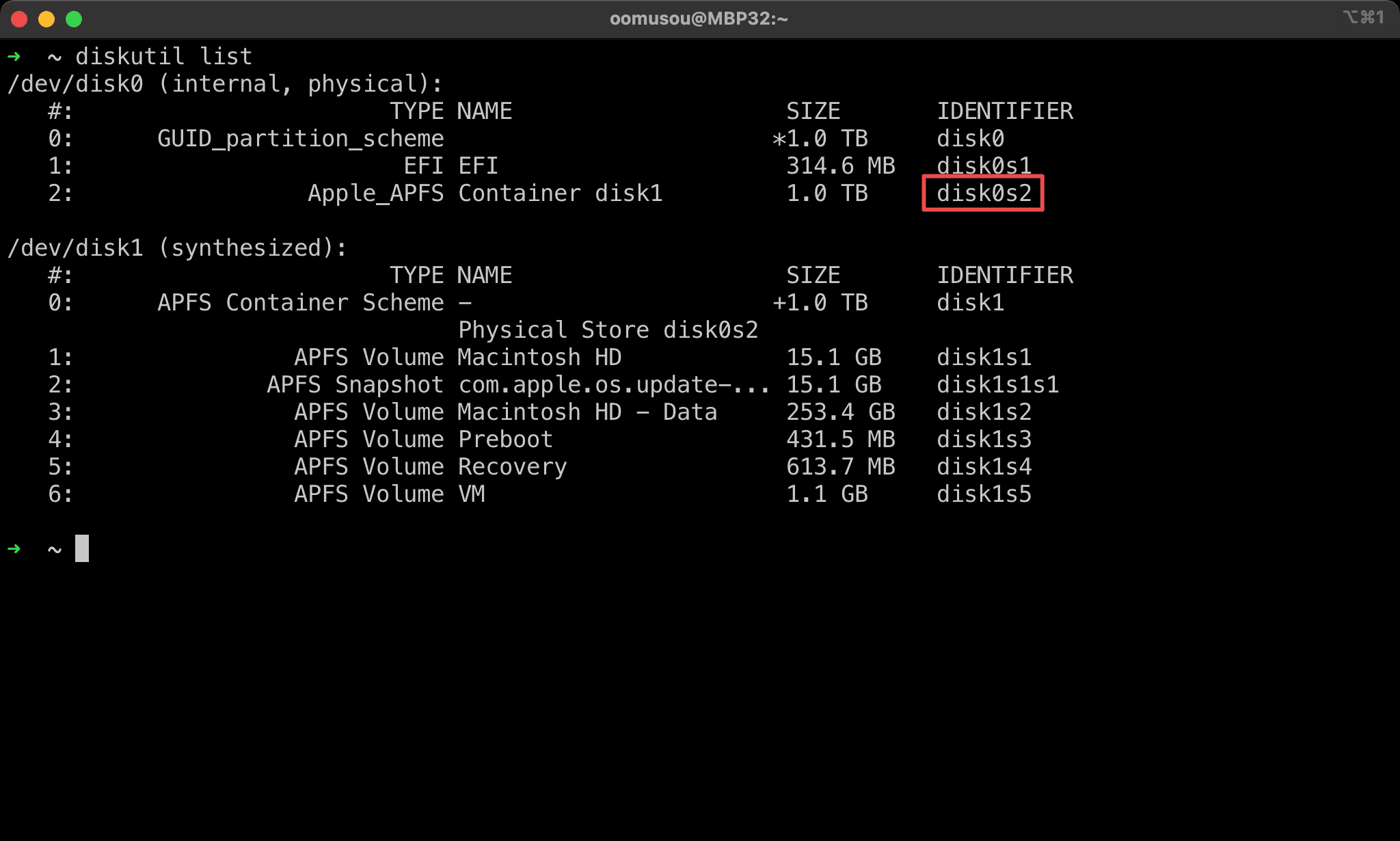Click the 'disk1s1' identifier

coord(984,358)
